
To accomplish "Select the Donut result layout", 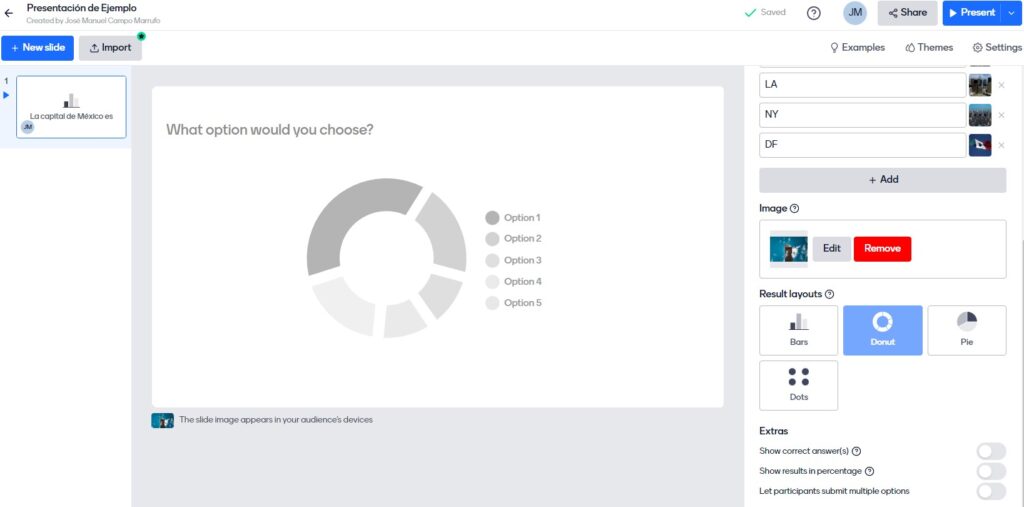I will 882,330.
